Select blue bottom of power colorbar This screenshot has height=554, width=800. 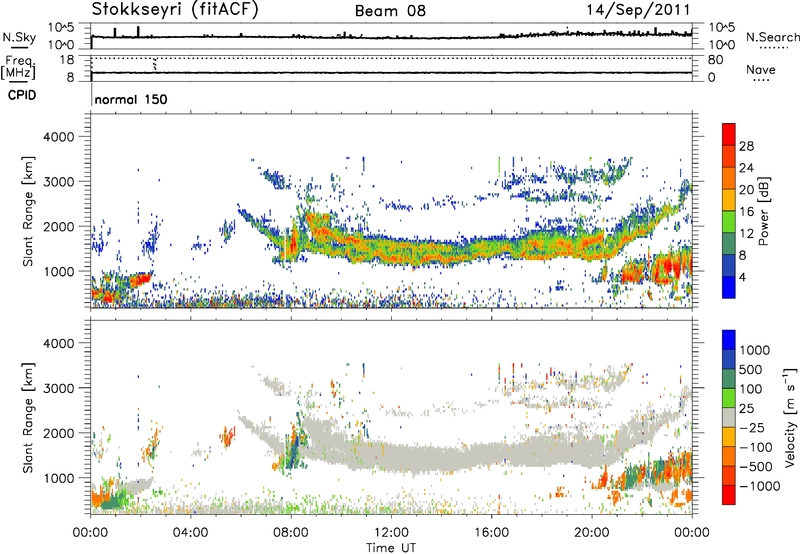coord(729,287)
